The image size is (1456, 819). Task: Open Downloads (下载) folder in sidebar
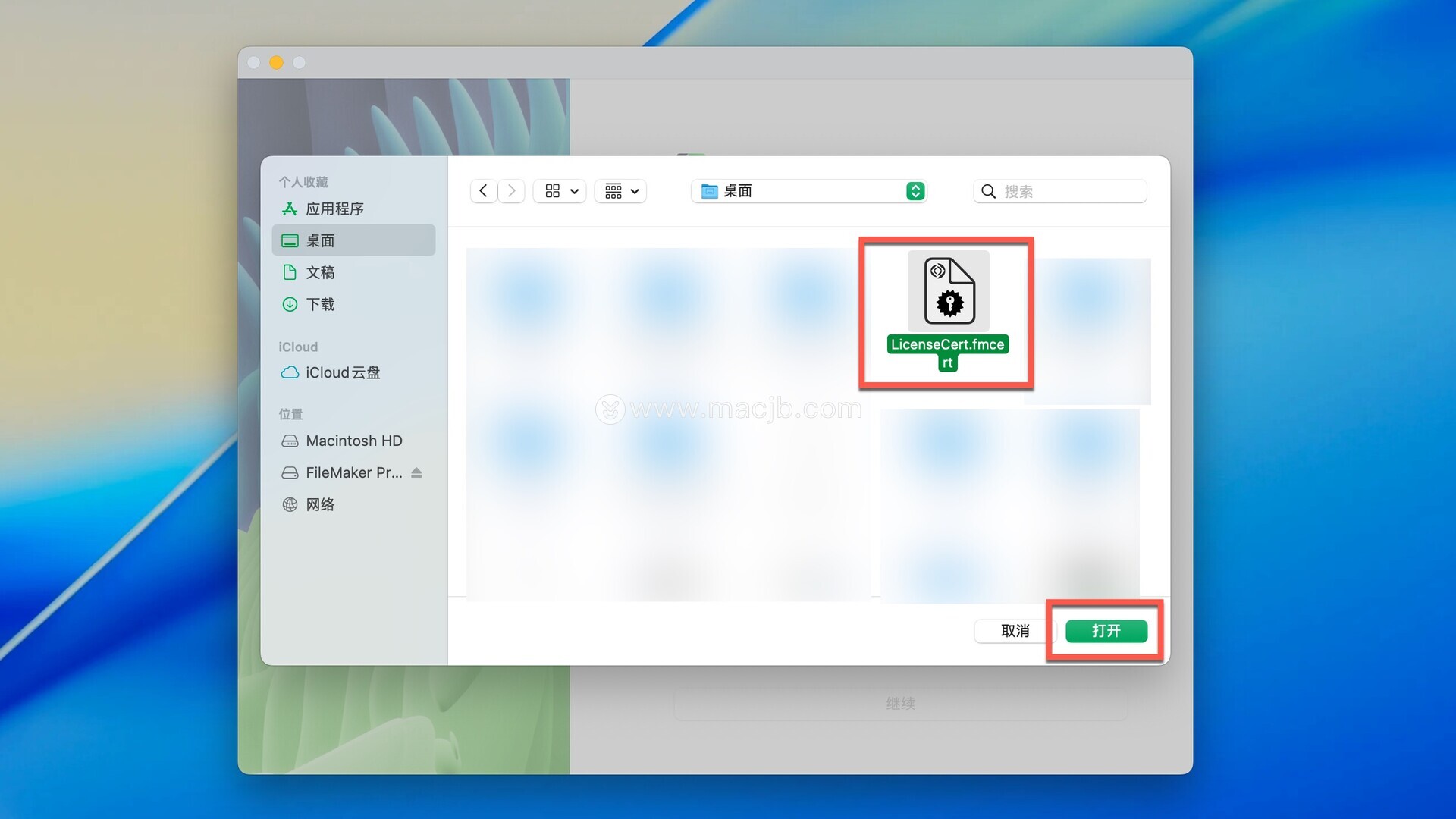320,304
